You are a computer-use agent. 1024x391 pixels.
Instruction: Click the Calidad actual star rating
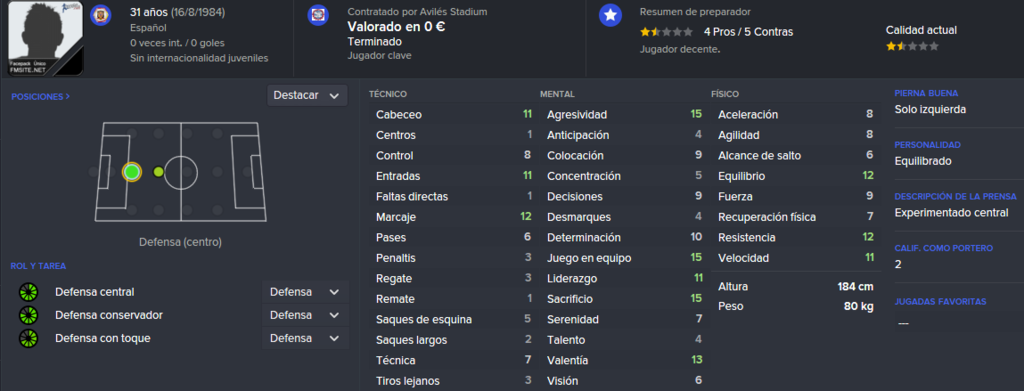912,46
